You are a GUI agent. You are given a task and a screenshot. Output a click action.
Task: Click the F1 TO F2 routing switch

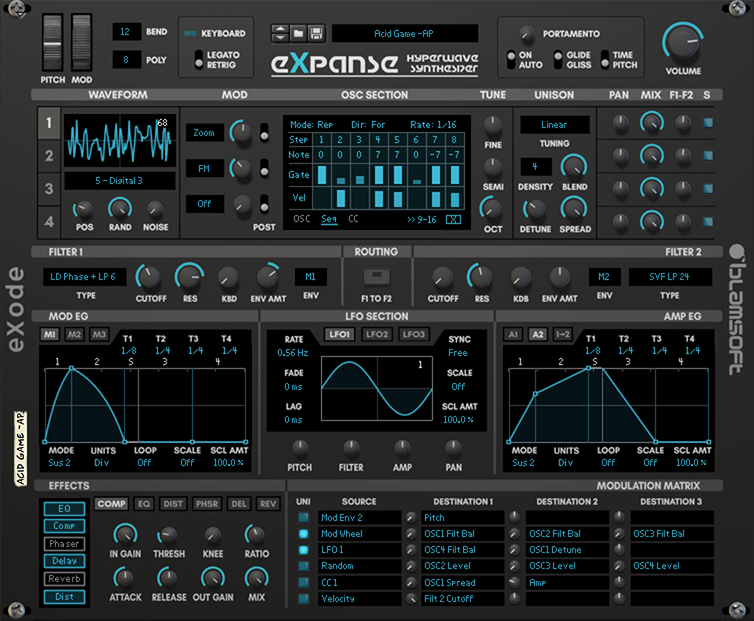377,277
